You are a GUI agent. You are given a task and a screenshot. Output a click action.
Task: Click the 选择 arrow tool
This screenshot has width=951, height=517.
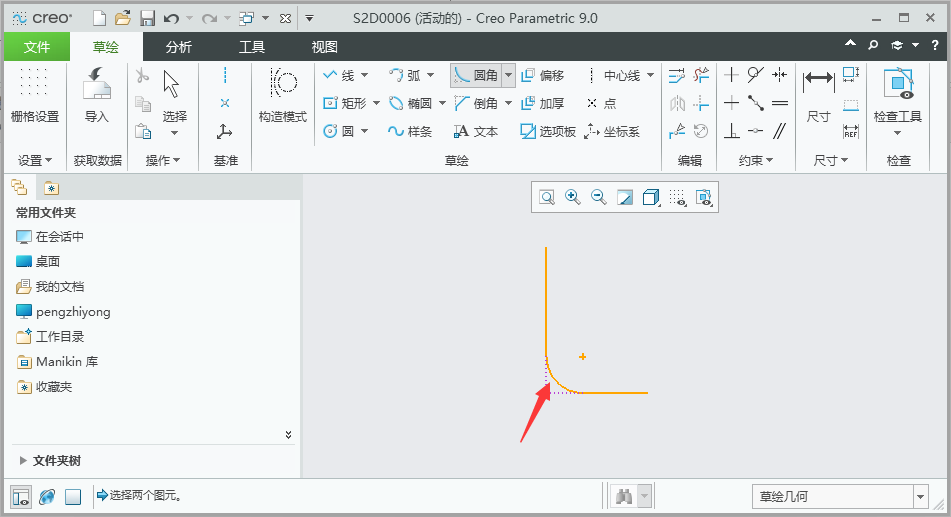coord(174,95)
